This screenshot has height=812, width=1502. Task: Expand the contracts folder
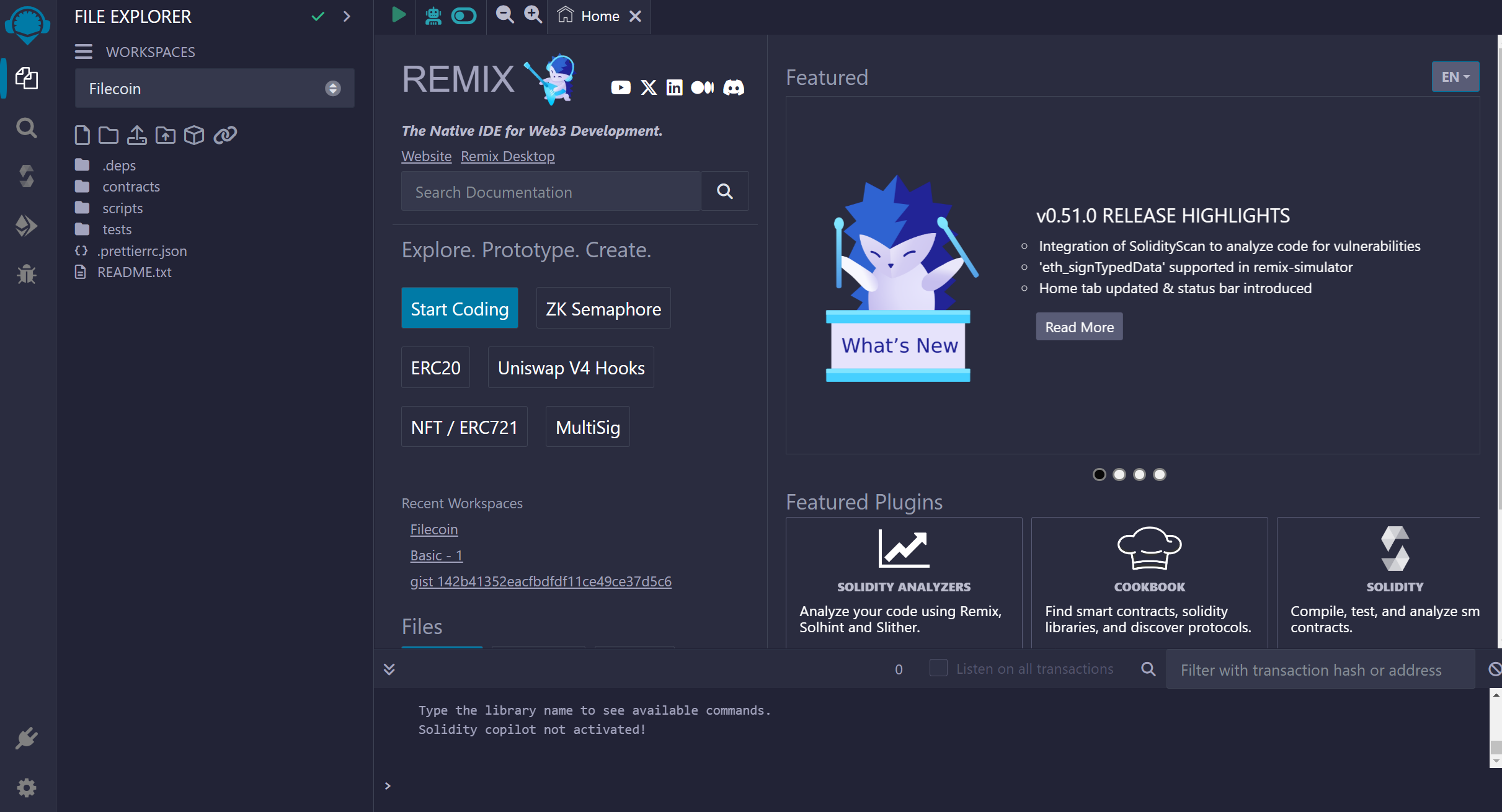point(131,187)
